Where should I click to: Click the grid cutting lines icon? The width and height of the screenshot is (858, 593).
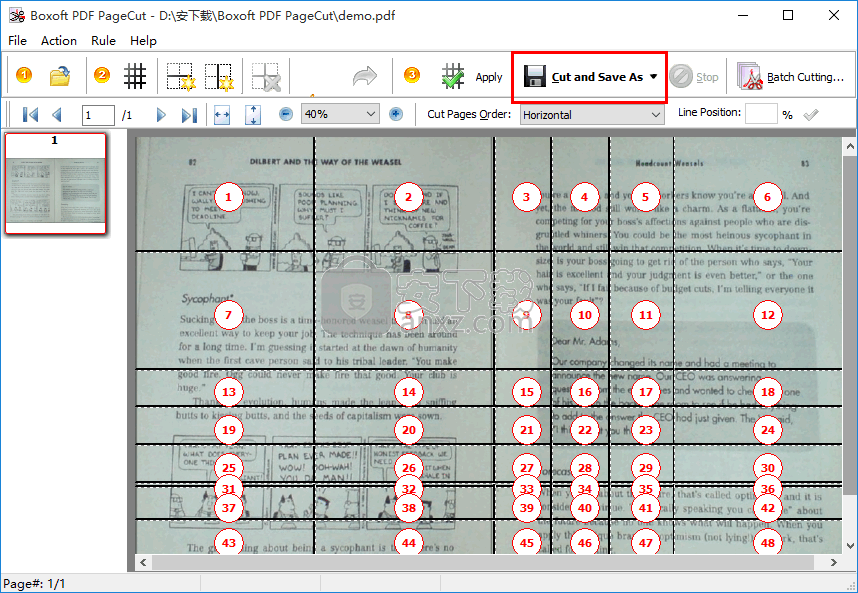click(135, 76)
